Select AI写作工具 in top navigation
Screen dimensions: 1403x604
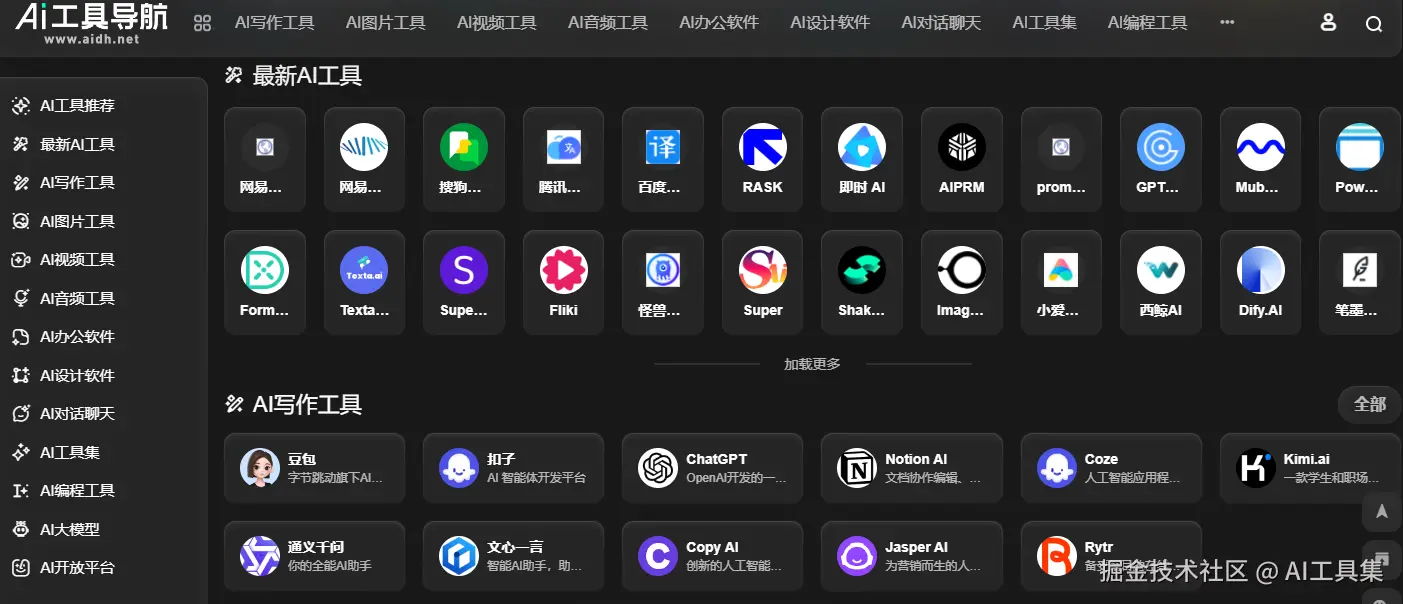pyautogui.click(x=275, y=23)
